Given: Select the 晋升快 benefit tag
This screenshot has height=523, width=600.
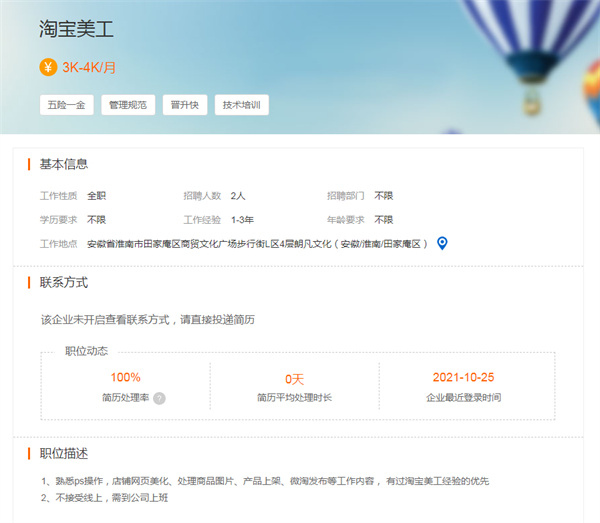Looking at the screenshot, I should point(185,105).
